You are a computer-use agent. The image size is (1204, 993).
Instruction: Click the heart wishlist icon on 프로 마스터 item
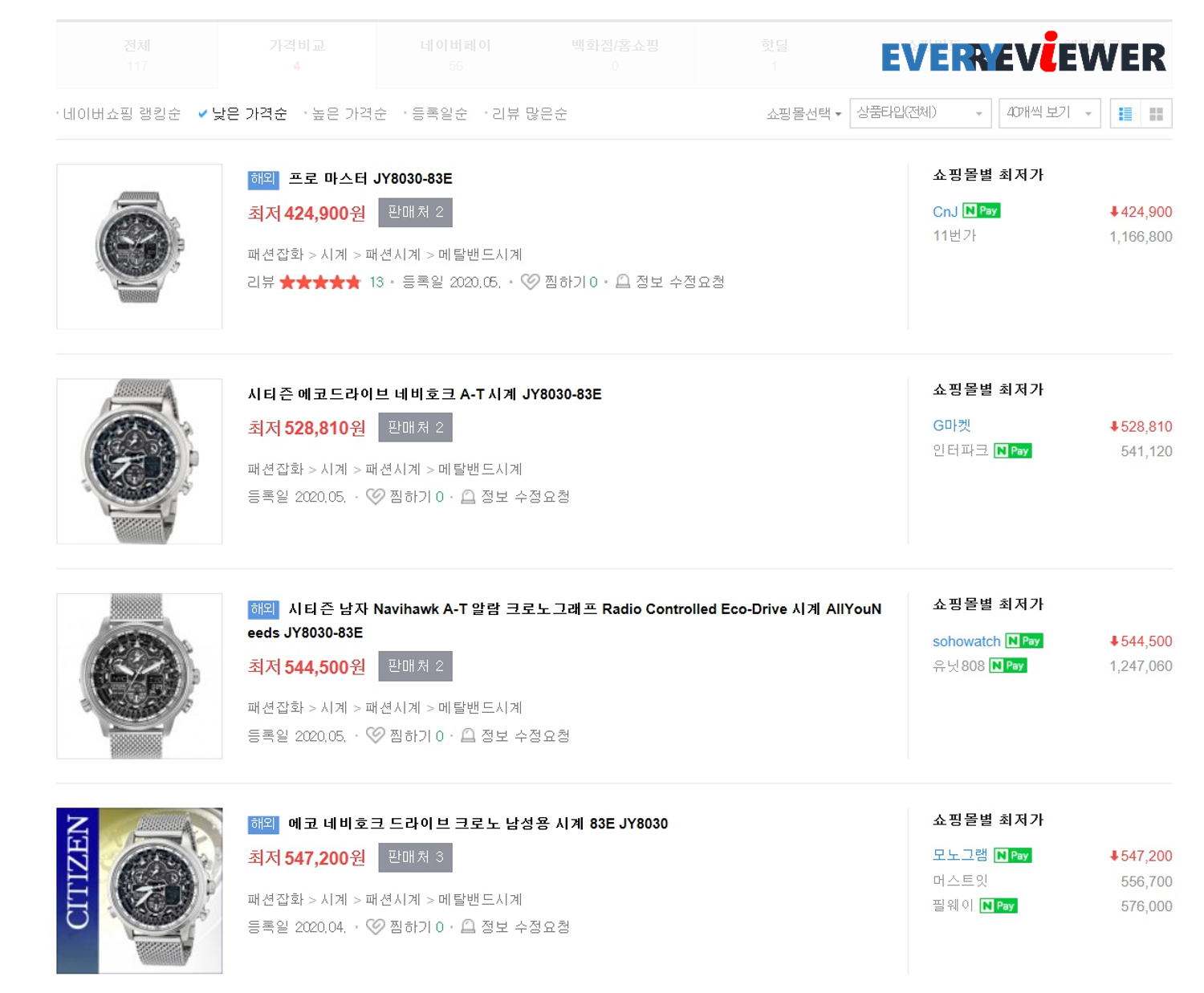click(530, 282)
